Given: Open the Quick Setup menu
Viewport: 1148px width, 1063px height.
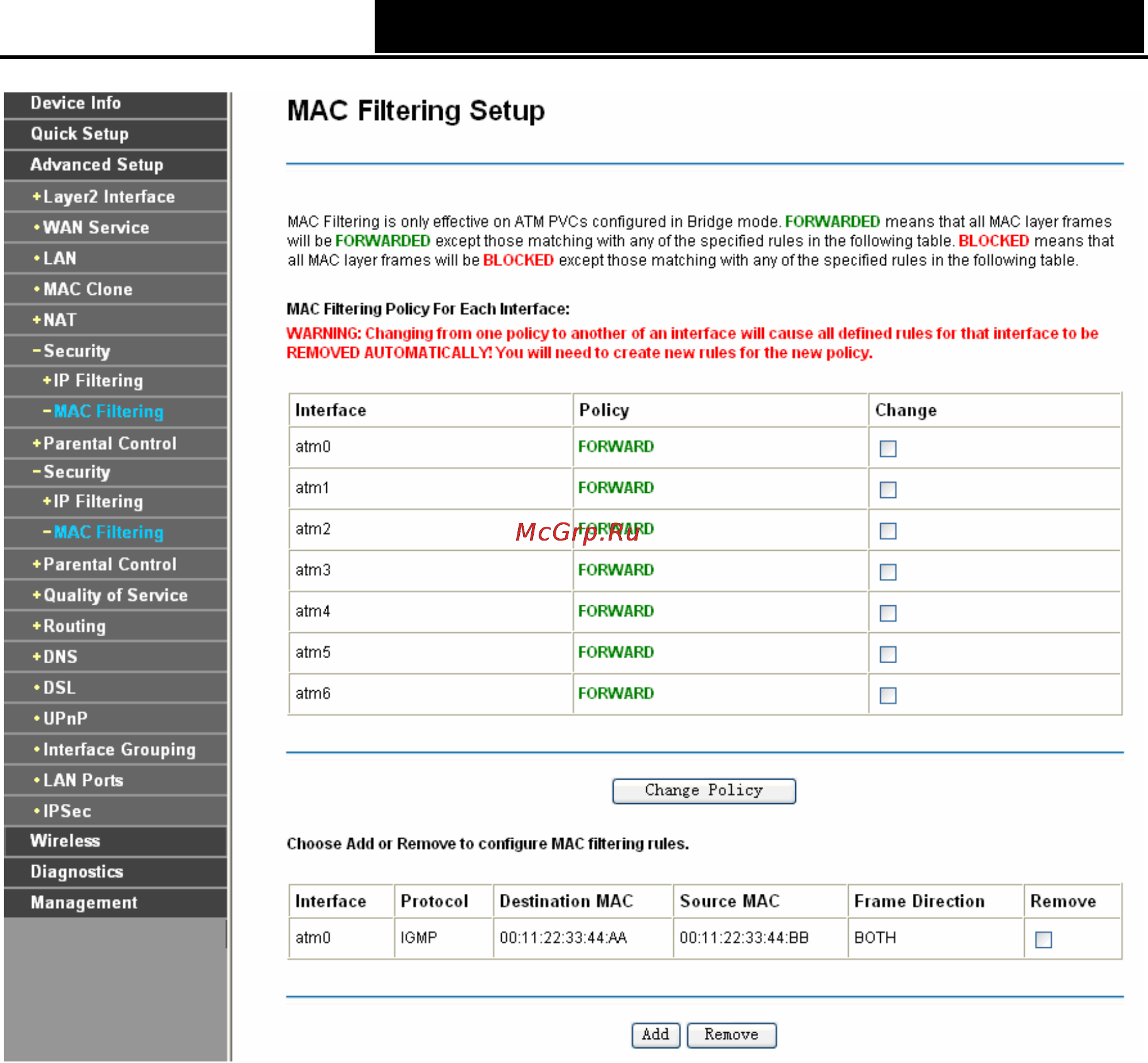Looking at the screenshot, I should point(116,134).
